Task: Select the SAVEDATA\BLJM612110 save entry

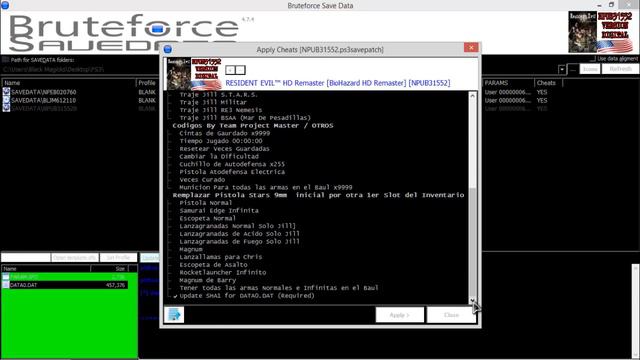Action: 44,100
